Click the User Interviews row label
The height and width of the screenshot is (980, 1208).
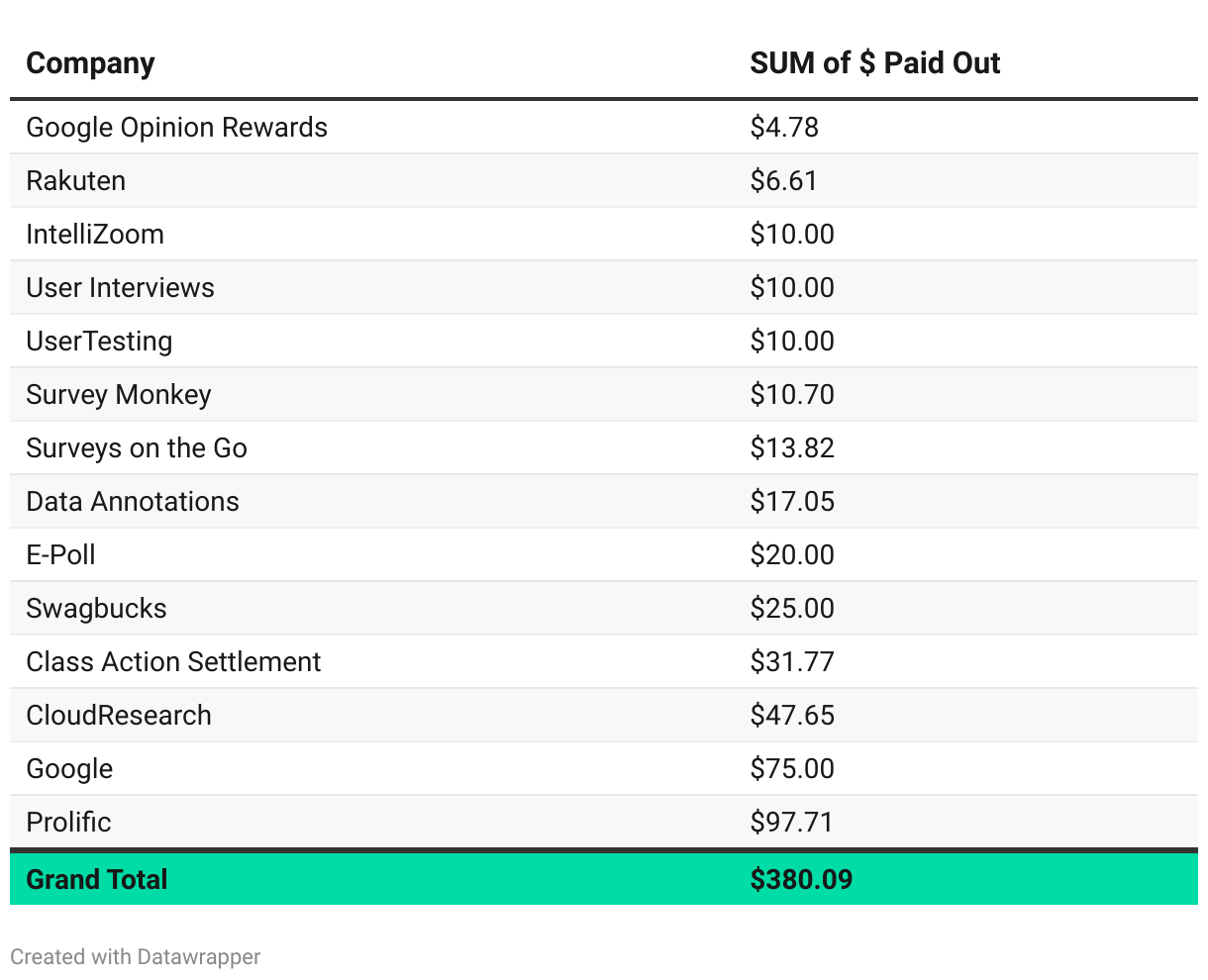(120, 288)
